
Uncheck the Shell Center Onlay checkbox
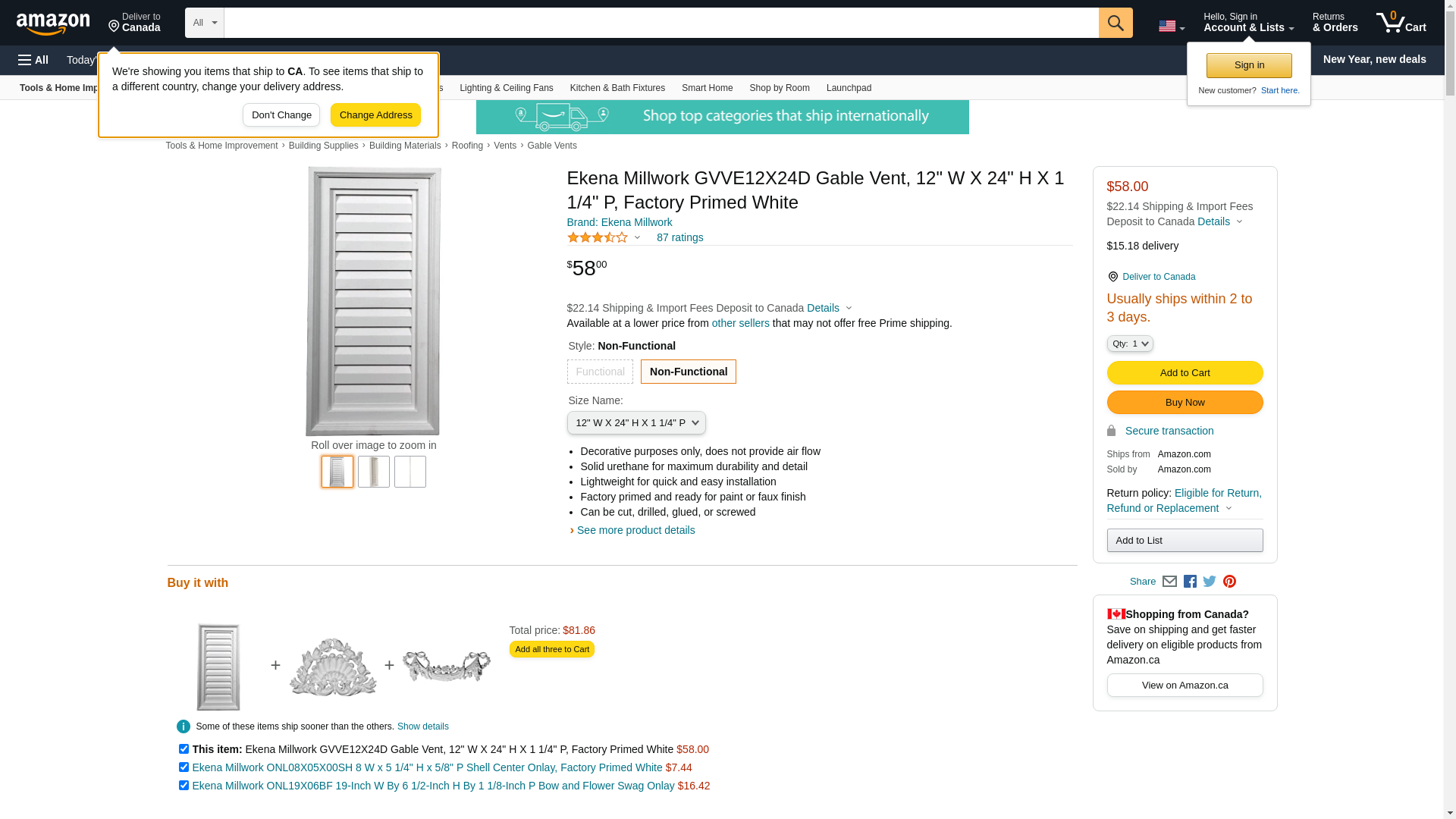click(x=184, y=767)
